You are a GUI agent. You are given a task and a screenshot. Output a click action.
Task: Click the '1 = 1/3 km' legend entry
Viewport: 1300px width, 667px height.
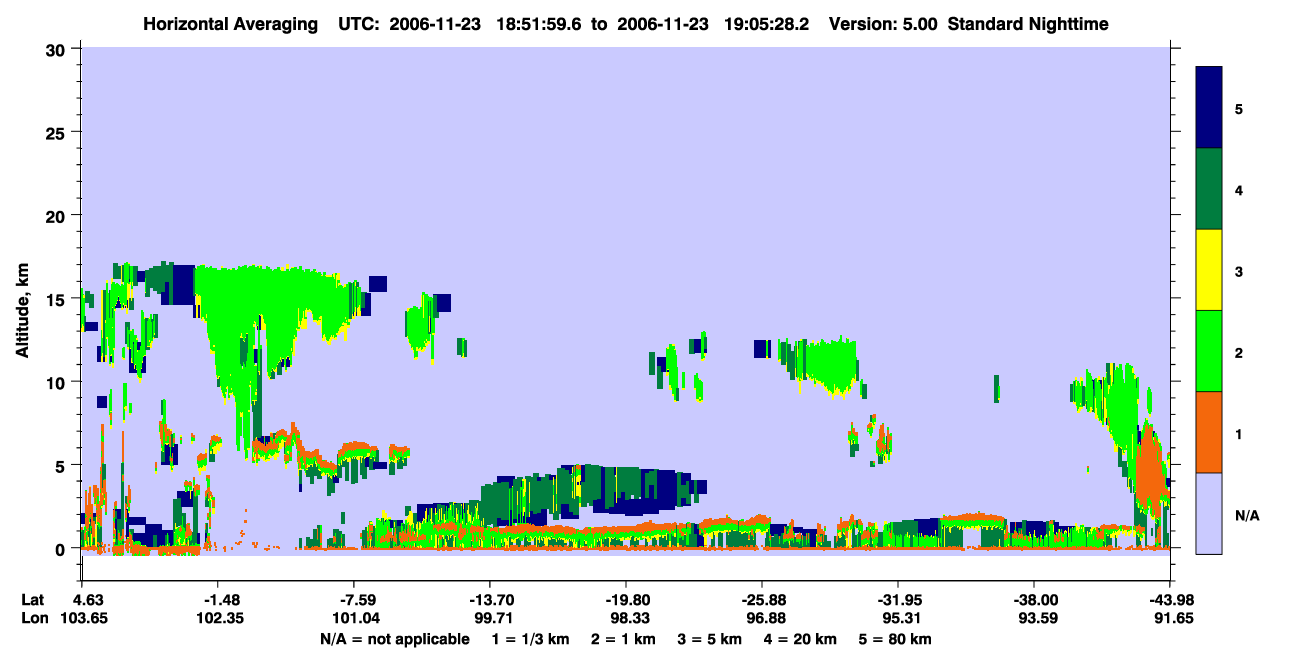point(529,638)
